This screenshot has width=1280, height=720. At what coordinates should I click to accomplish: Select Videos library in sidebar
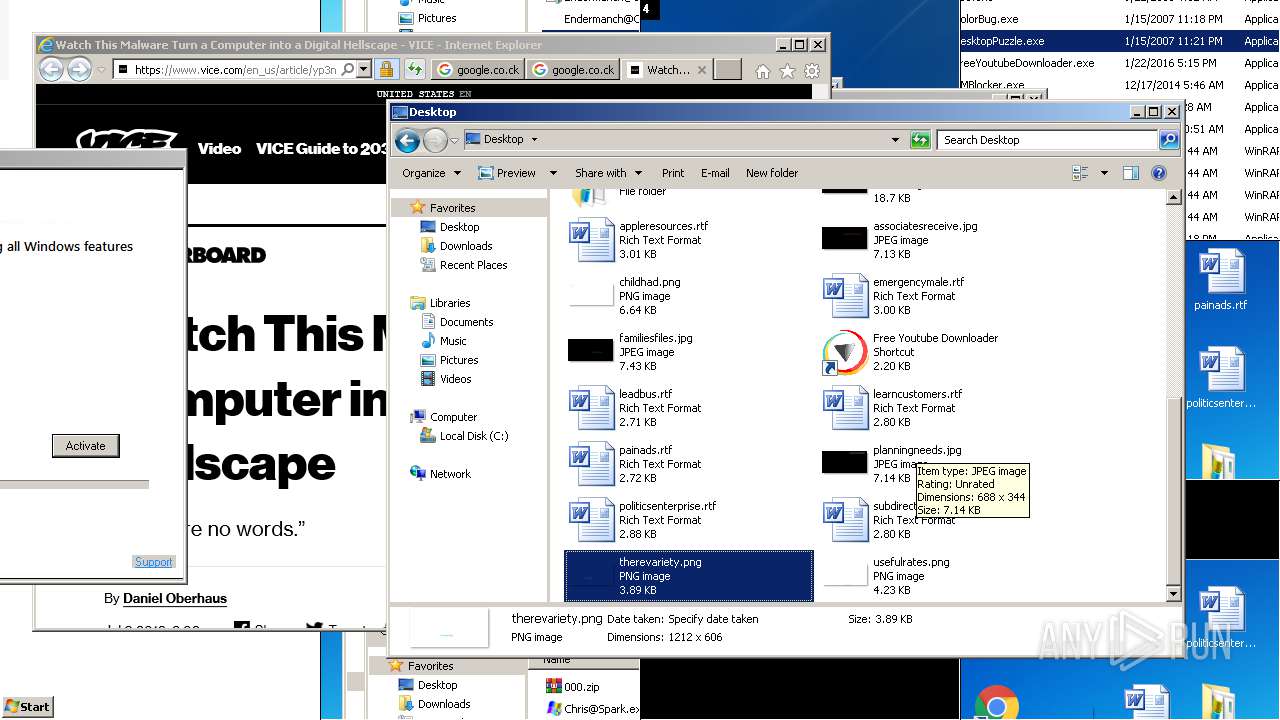coord(455,379)
